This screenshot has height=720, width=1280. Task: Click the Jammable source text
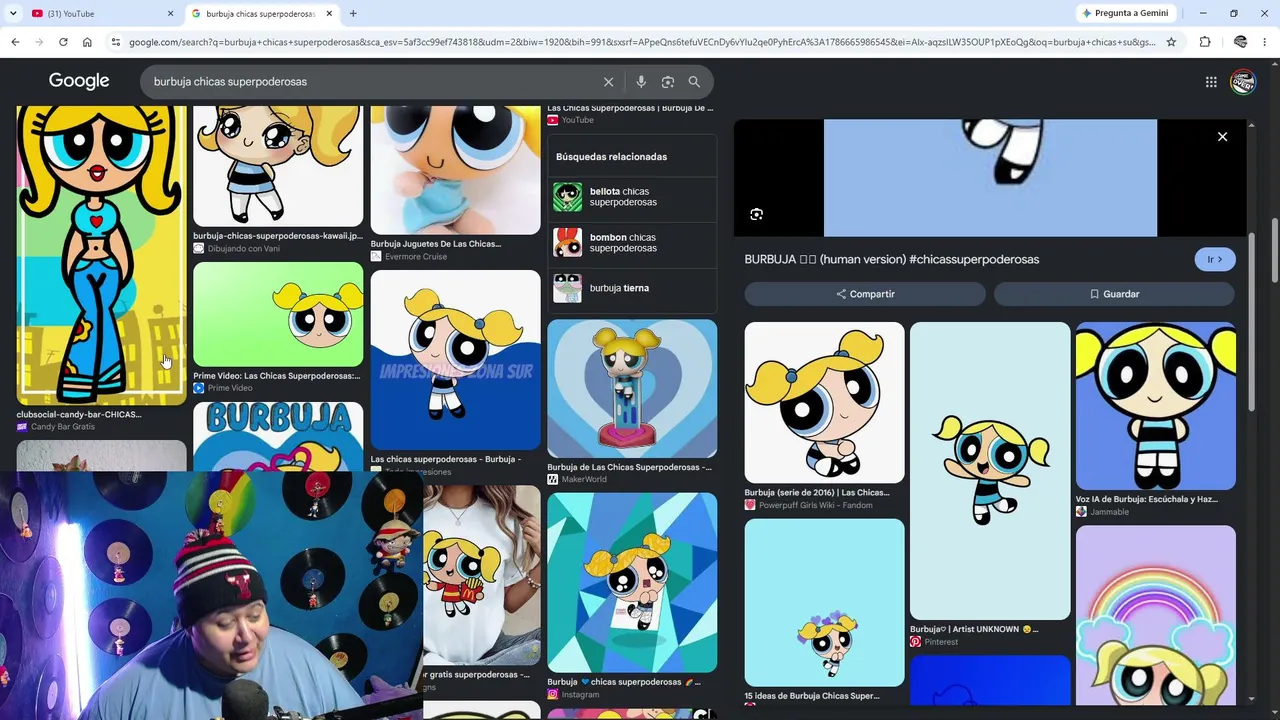pos(1109,512)
